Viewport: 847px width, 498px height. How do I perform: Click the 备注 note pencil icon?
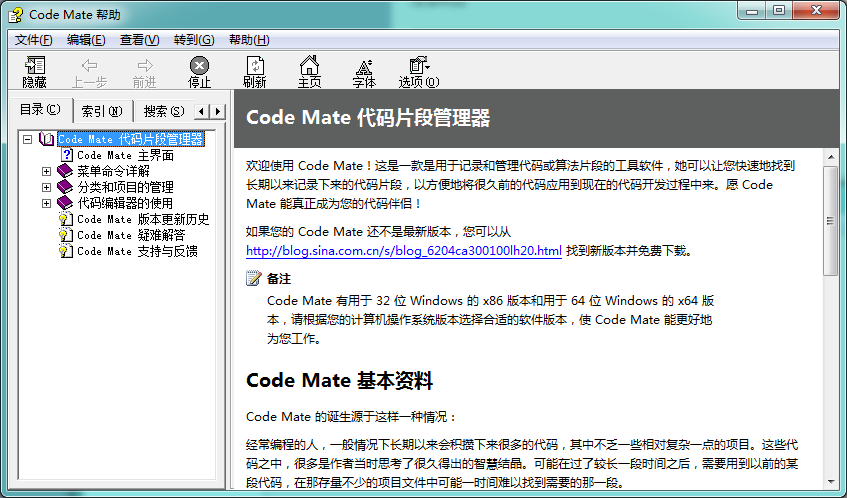[253, 279]
